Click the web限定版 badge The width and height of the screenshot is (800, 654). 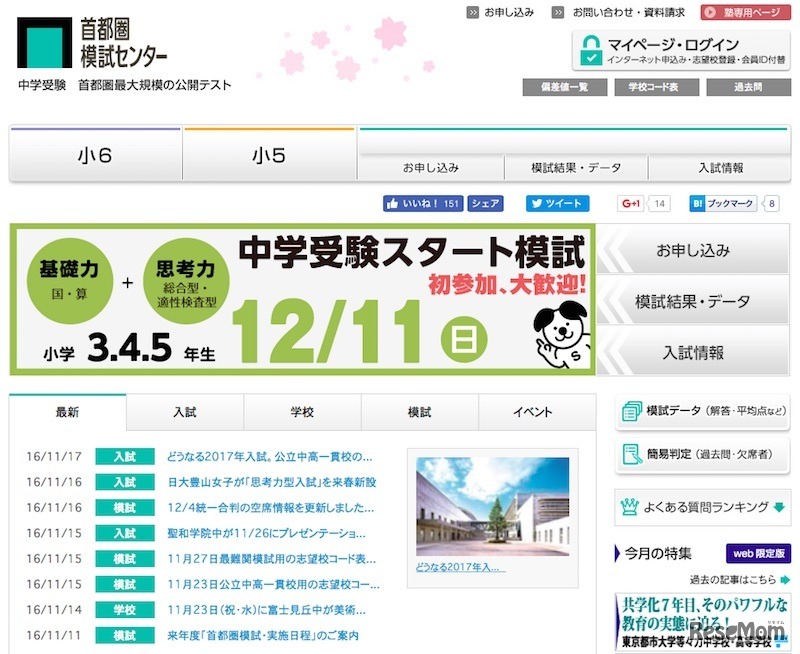pos(758,553)
